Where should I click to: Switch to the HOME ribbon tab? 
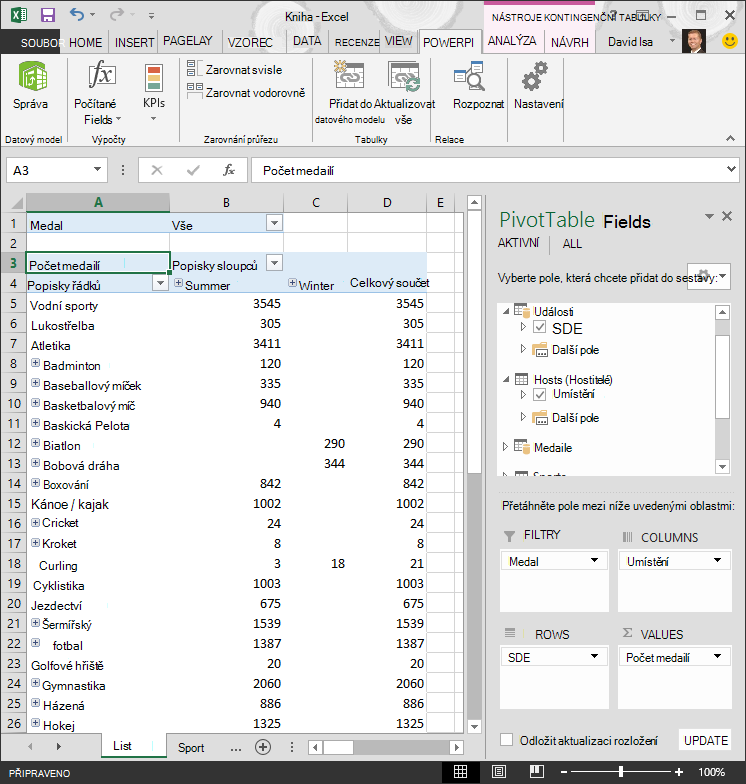coord(86,42)
